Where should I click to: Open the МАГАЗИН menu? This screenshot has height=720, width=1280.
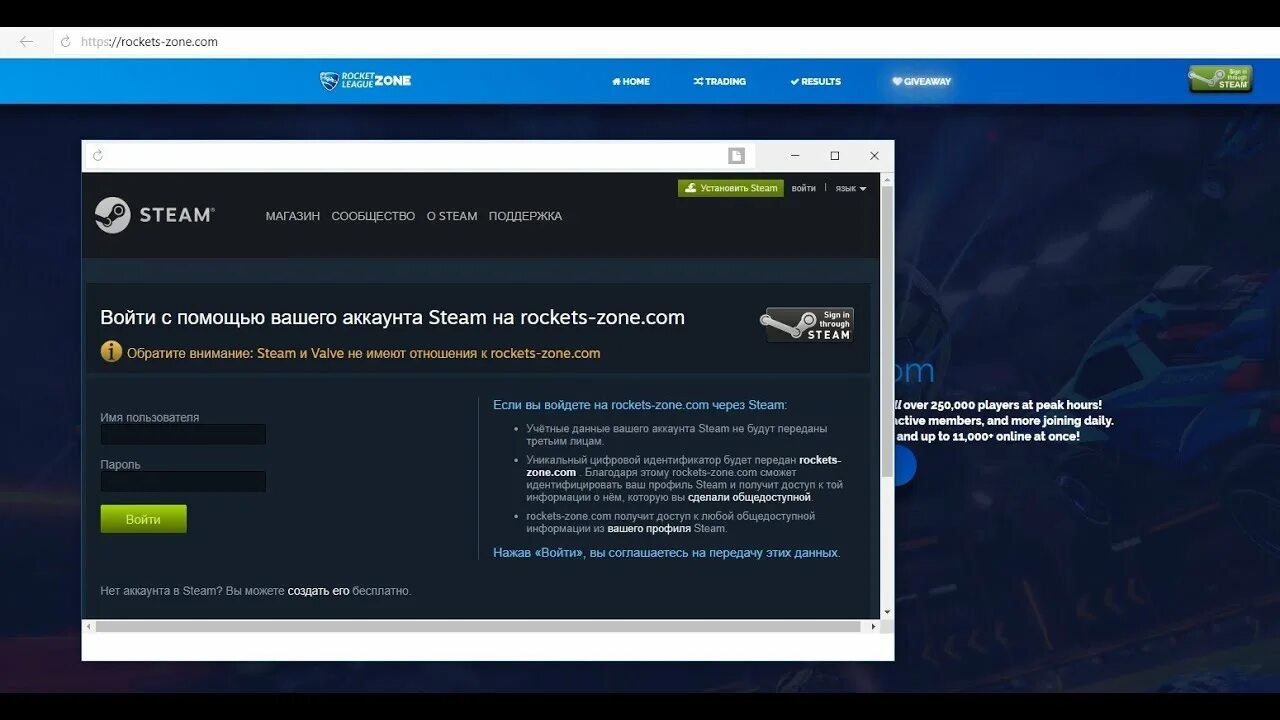coord(293,216)
